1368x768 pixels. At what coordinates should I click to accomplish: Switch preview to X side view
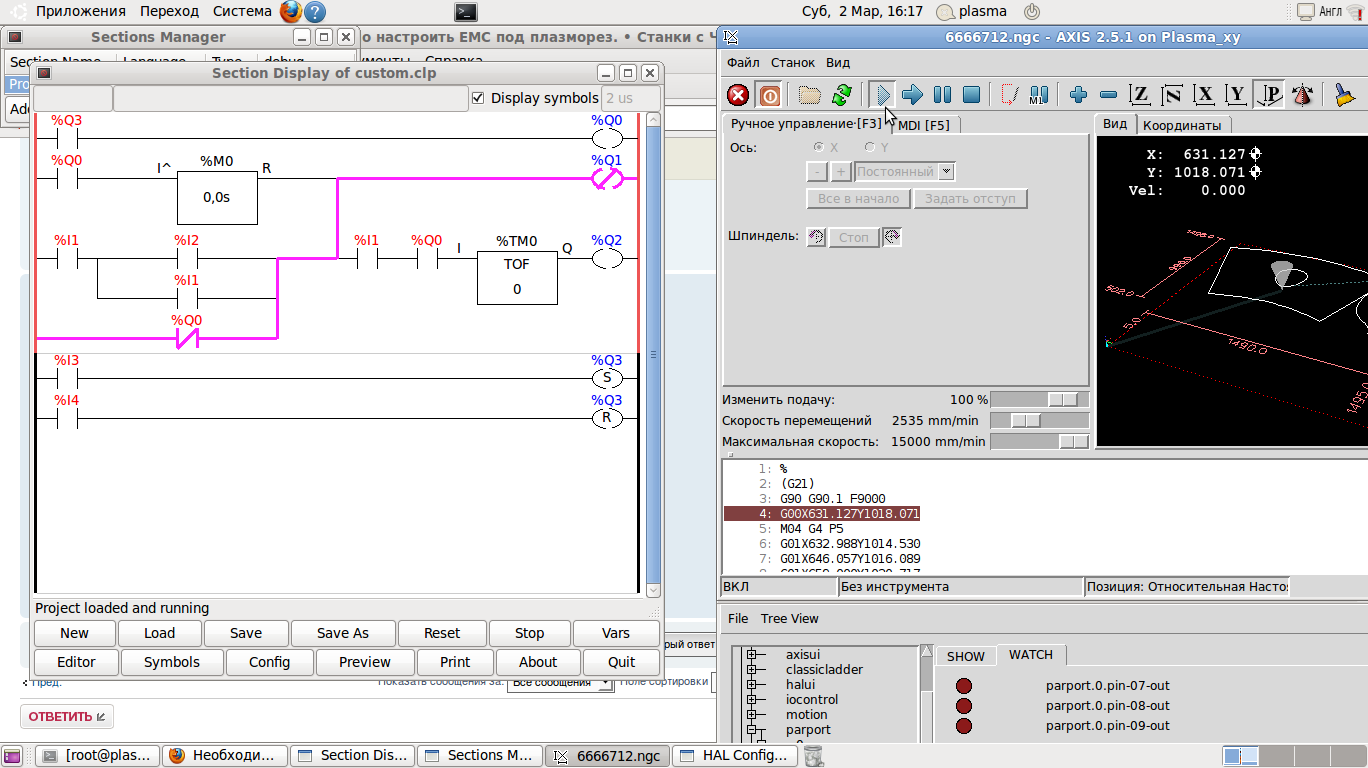(x=1205, y=95)
